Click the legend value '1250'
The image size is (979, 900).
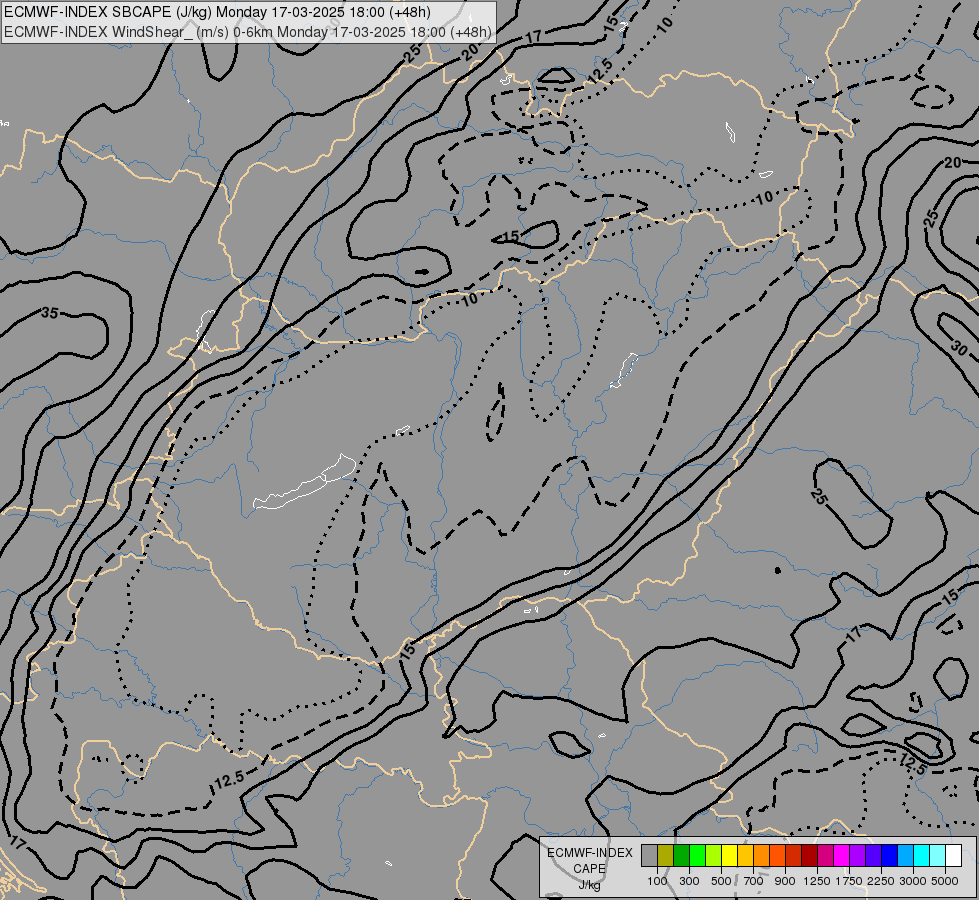pos(817,881)
